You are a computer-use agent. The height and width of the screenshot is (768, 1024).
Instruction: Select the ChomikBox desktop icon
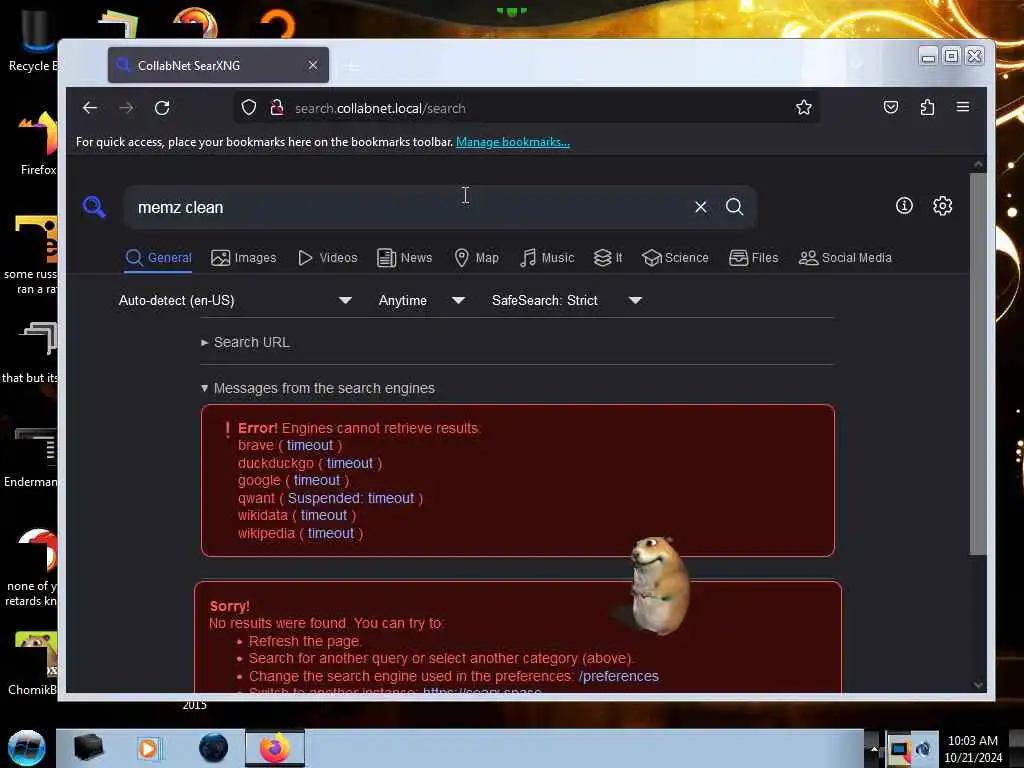(x=32, y=663)
